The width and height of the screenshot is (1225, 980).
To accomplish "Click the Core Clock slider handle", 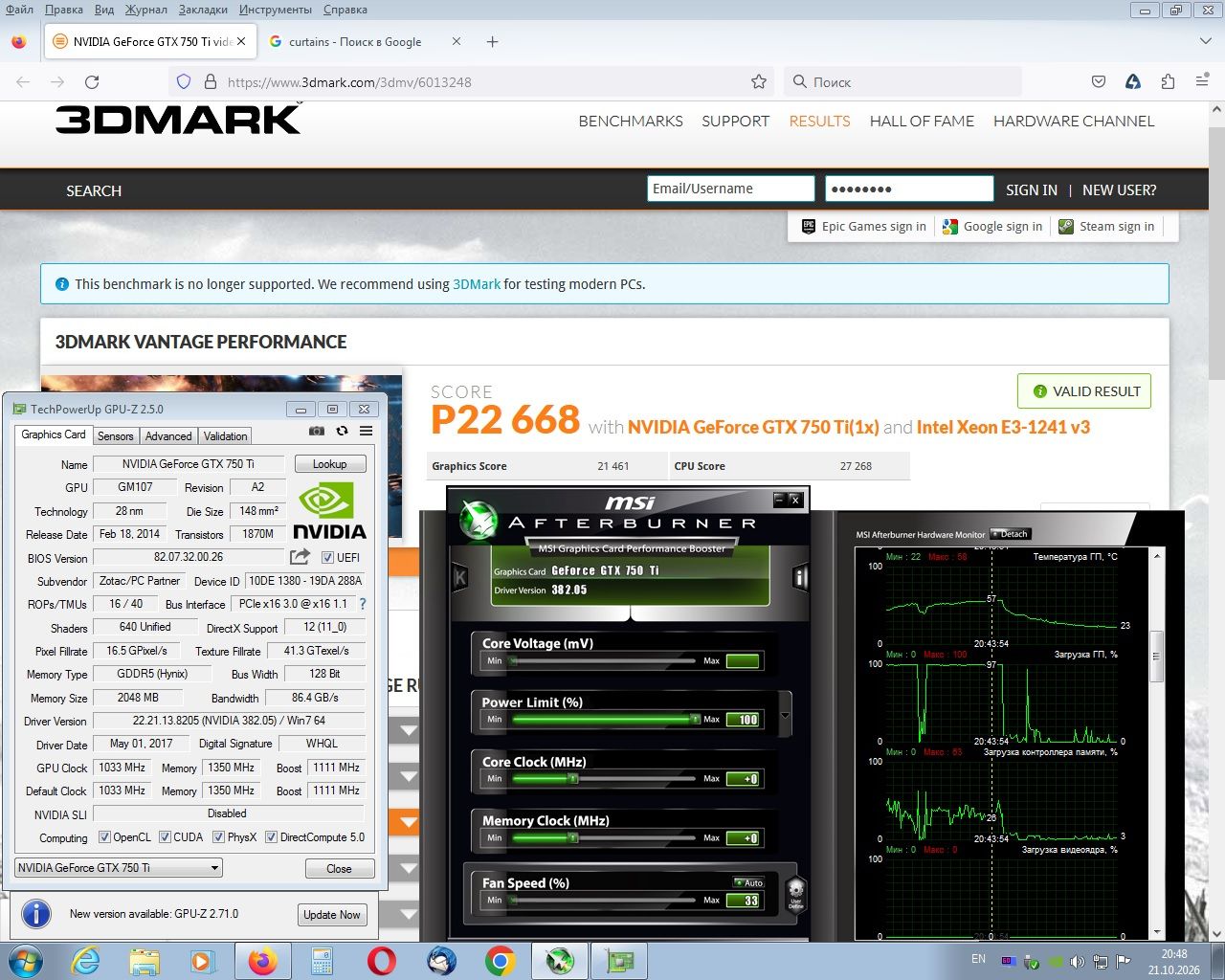I will tap(572, 778).
